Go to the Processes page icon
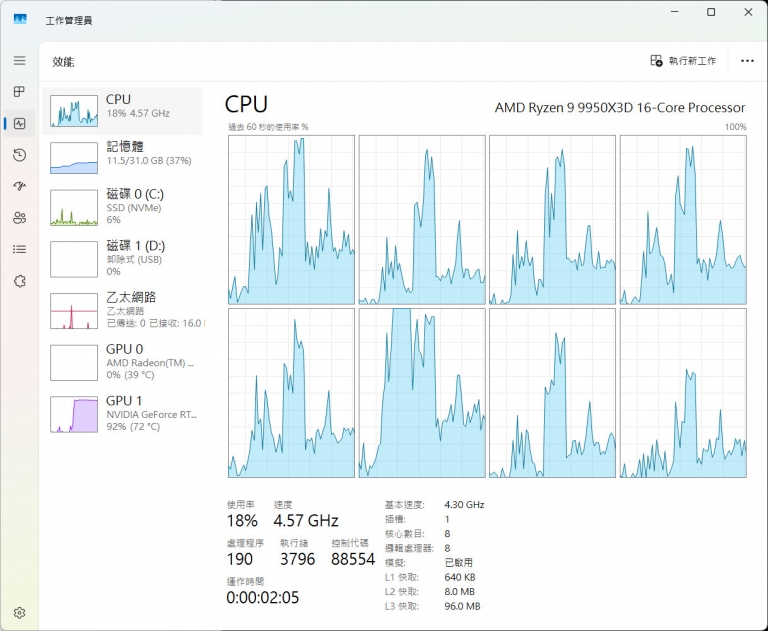Screen dimensions: 768x631 pyautogui.click(x=19, y=92)
